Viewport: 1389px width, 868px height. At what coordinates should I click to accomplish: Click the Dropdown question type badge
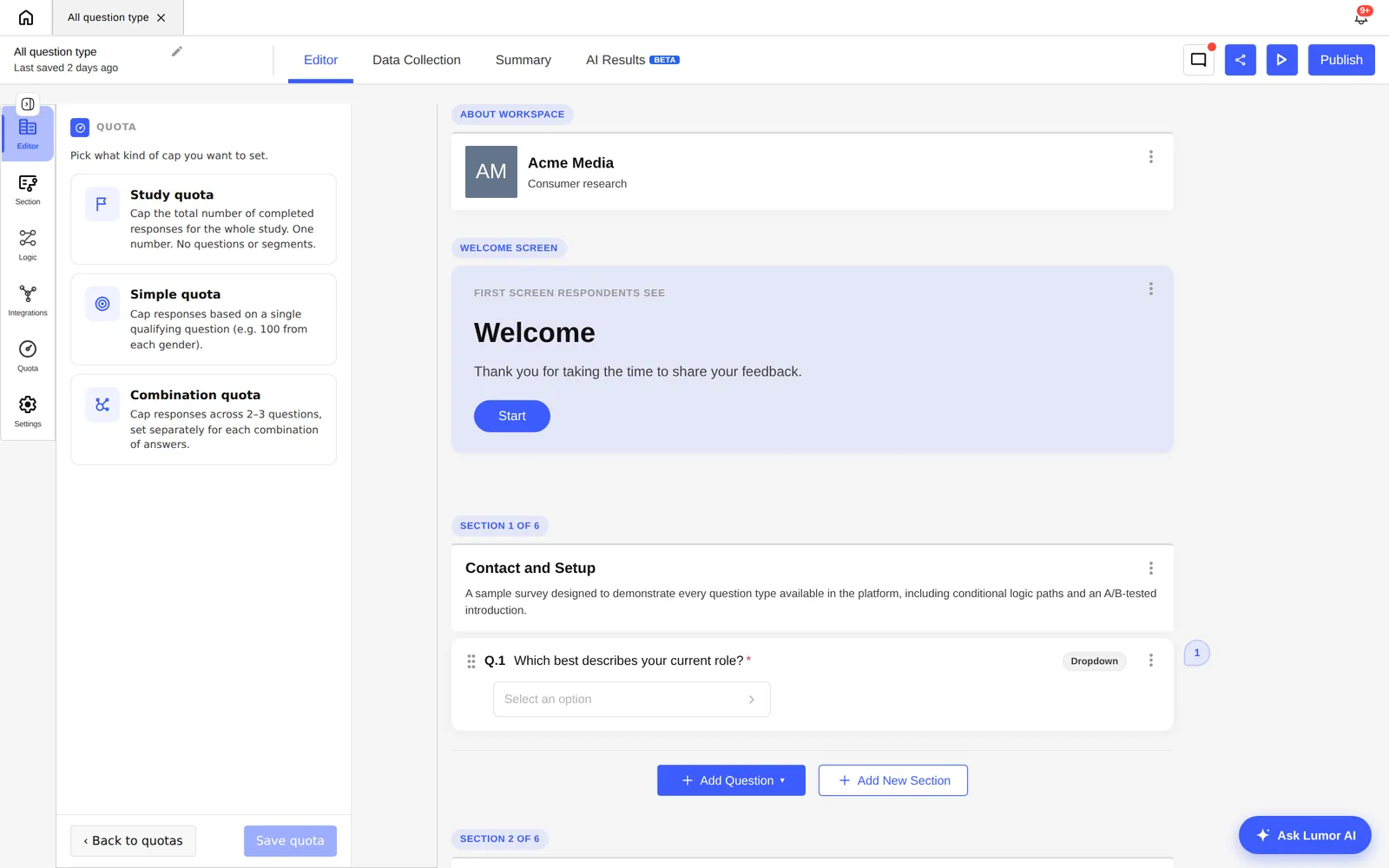tap(1094, 661)
